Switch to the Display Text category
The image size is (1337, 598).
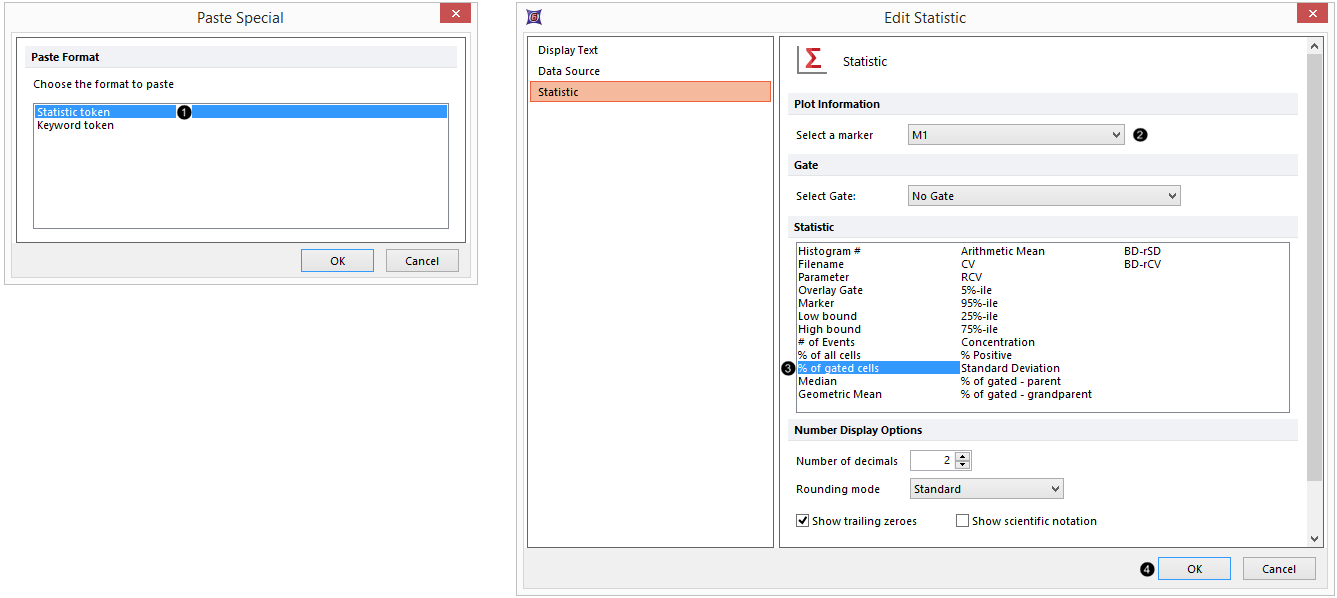point(568,50)
